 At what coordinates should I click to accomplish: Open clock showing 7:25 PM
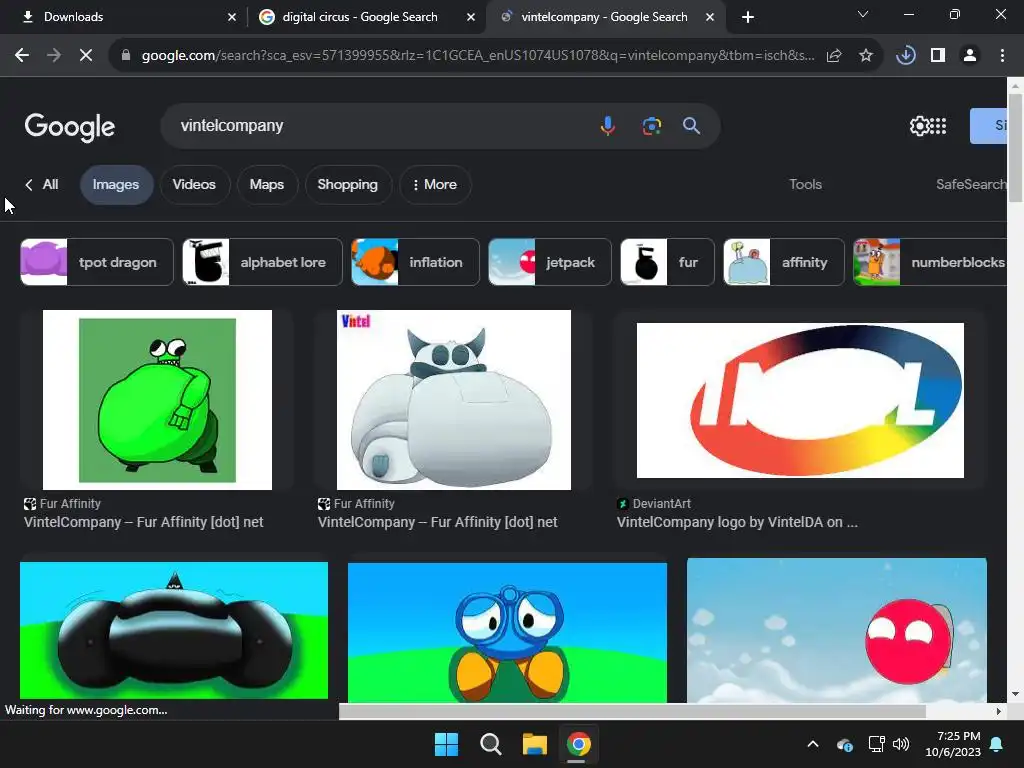pos(953,744)
